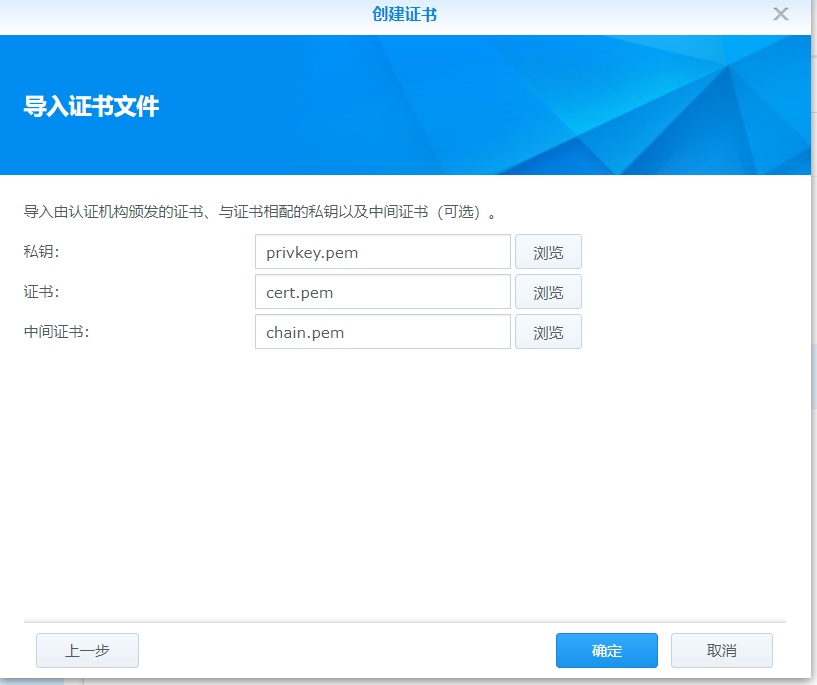
Task: Click 浏览 to browse for the private key
Action: pyautogui.click(x=548, y=251)
